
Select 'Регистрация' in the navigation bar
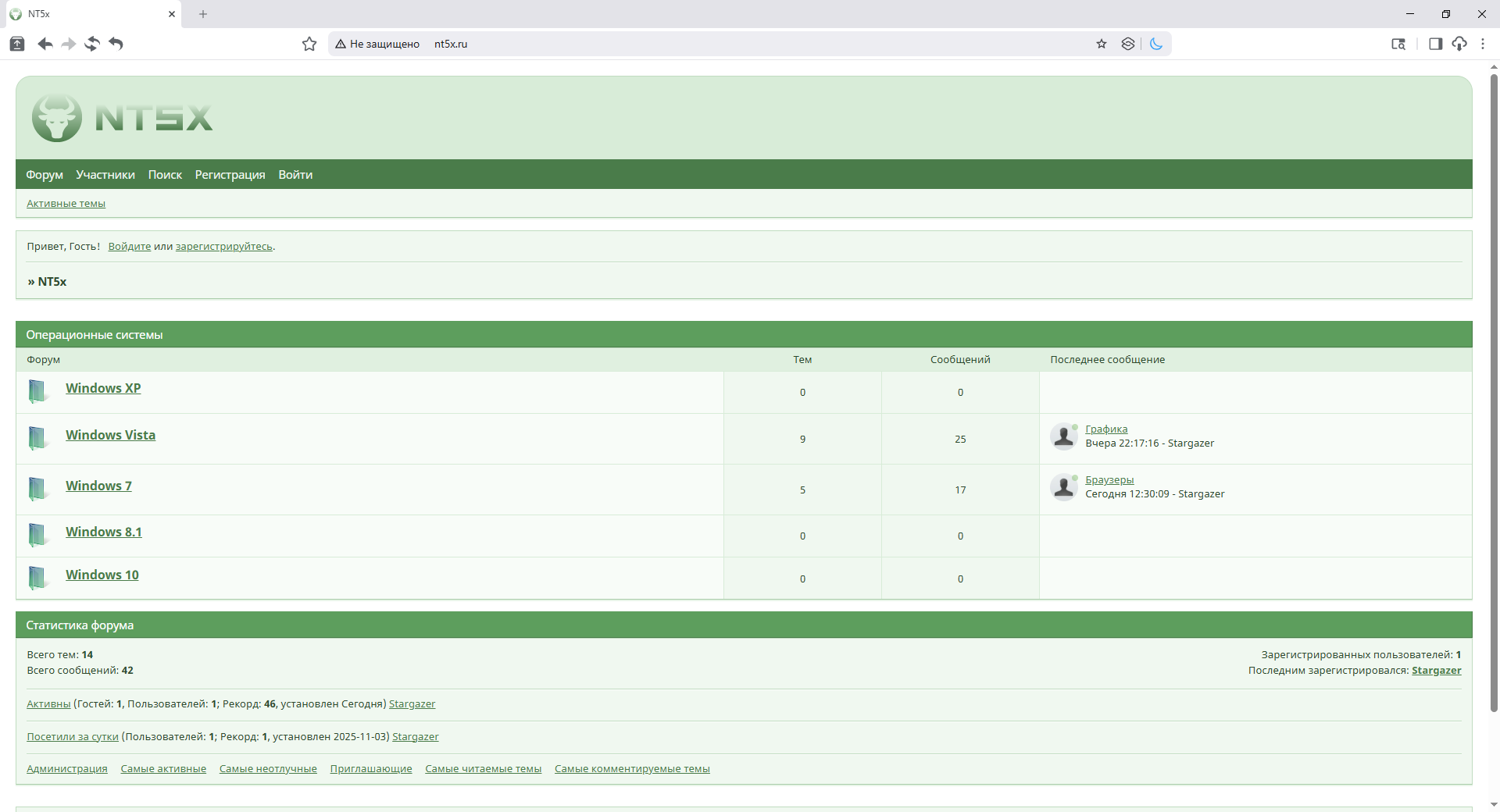tap(230, 175)
